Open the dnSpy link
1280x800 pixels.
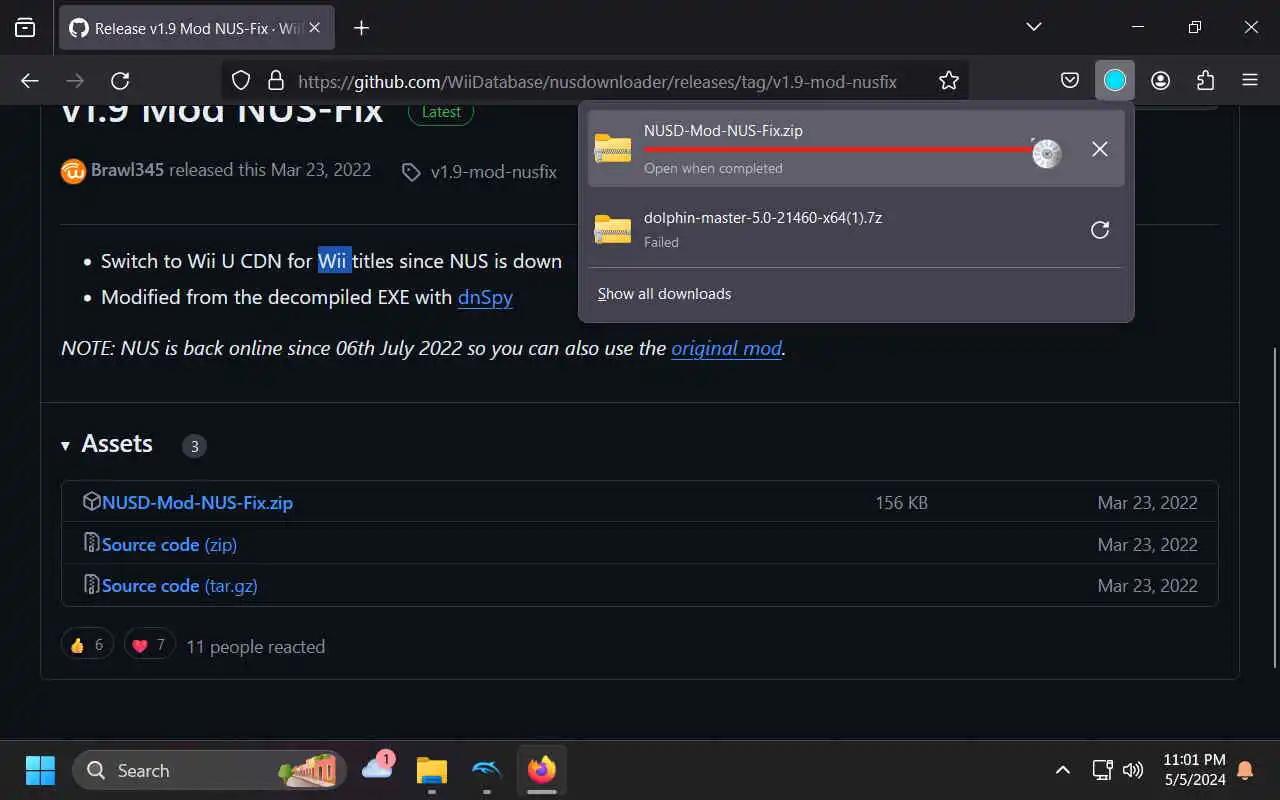485,297
